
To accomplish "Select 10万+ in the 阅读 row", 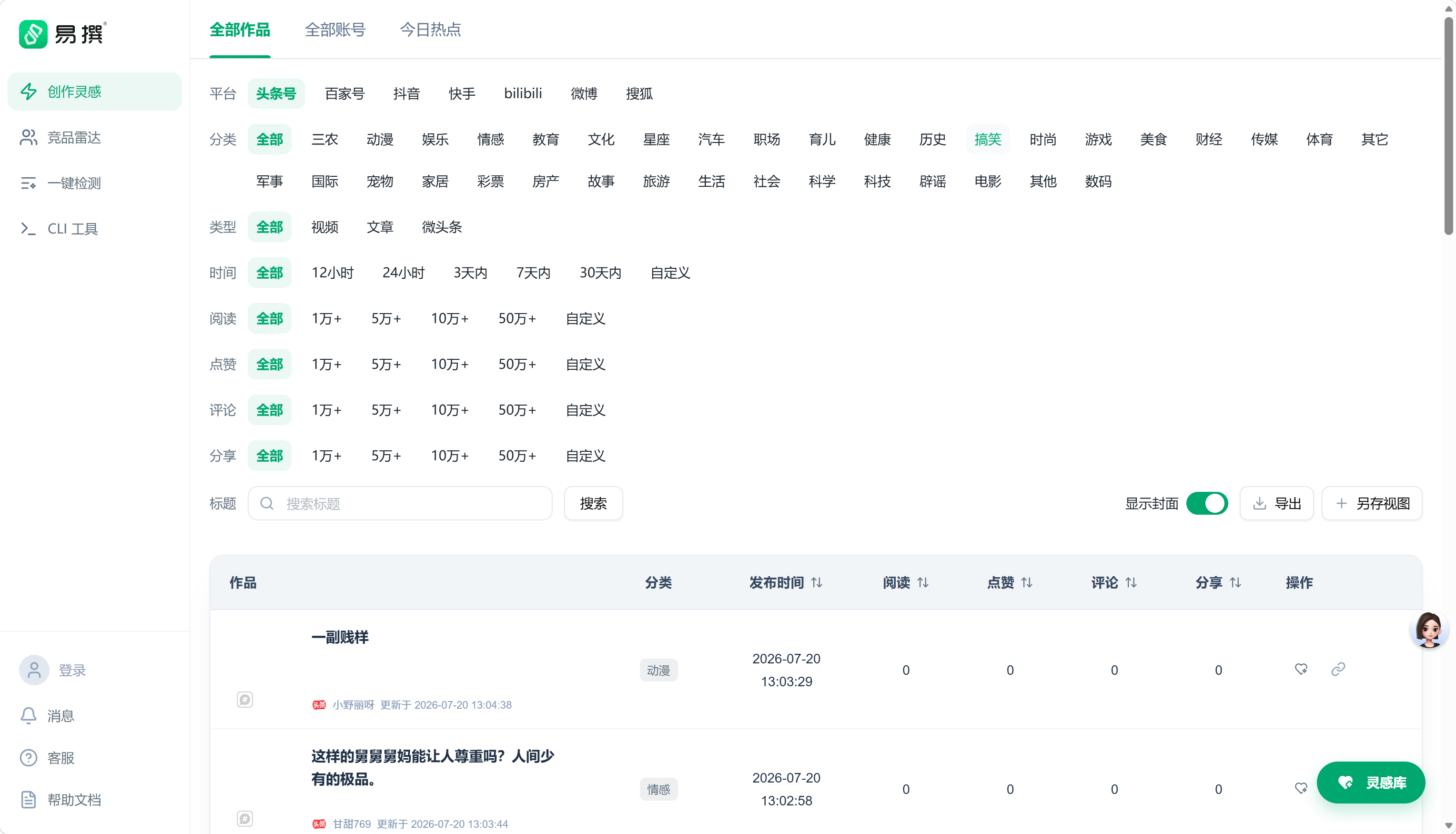I will pyautogui.click(x=450, y=318).
